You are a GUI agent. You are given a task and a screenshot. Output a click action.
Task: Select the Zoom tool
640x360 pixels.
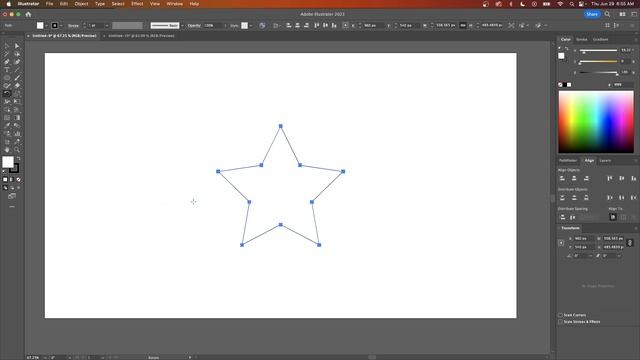tap(17, 150)
